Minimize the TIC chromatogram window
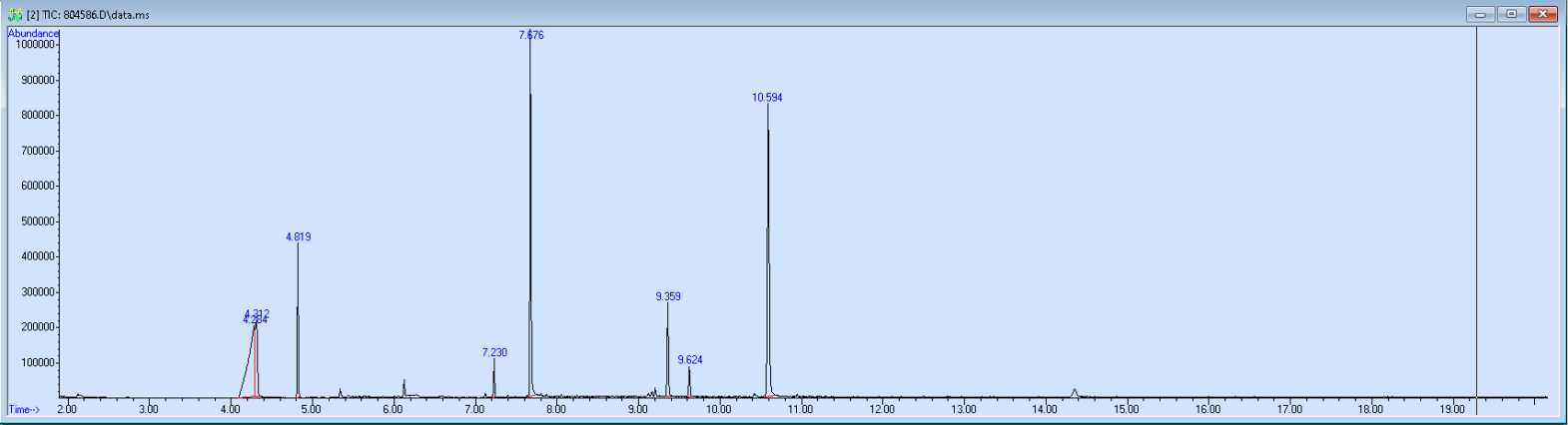 [1480, 14]
